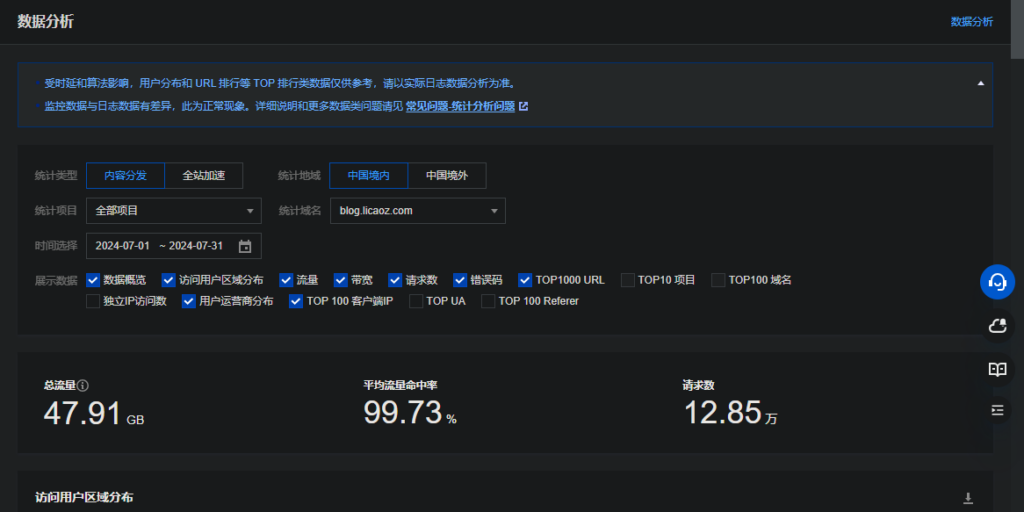The height and width of the screenshot is (512, 1024).
Task: Click the 47.91 GB total traffic value
Action: [x=93, y=413]
